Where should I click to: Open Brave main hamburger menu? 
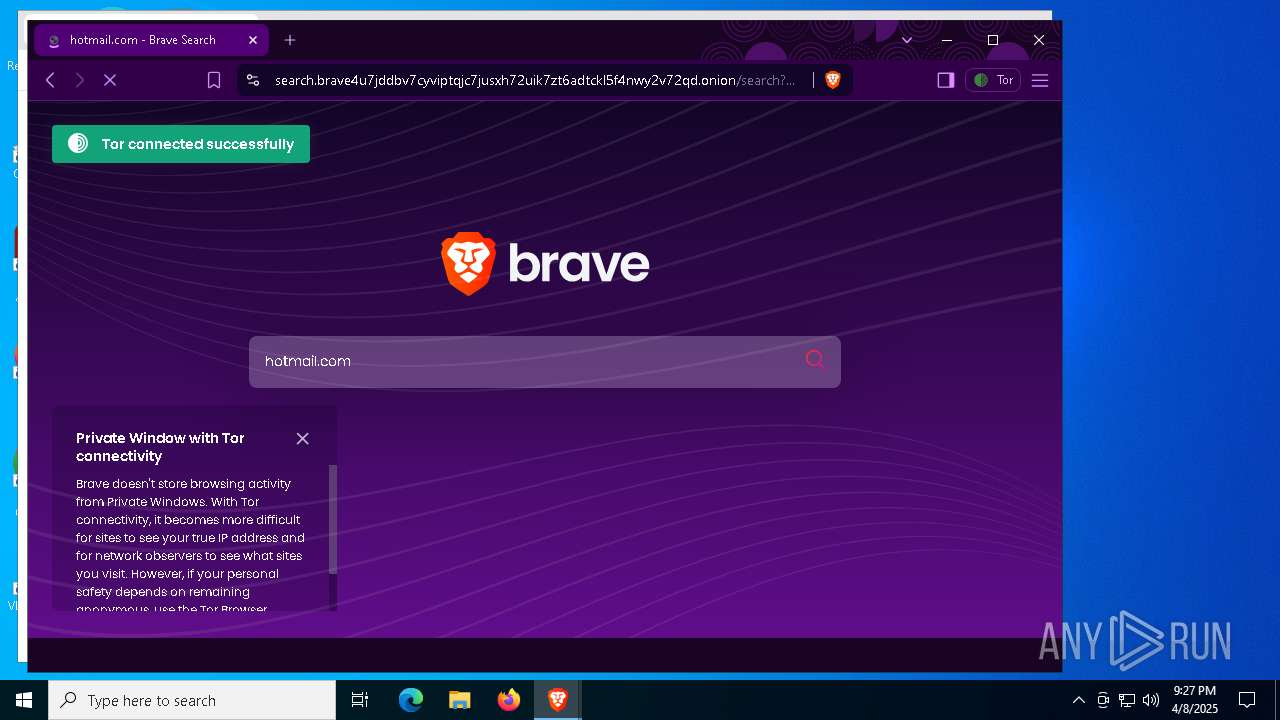tap(1040, 80)
